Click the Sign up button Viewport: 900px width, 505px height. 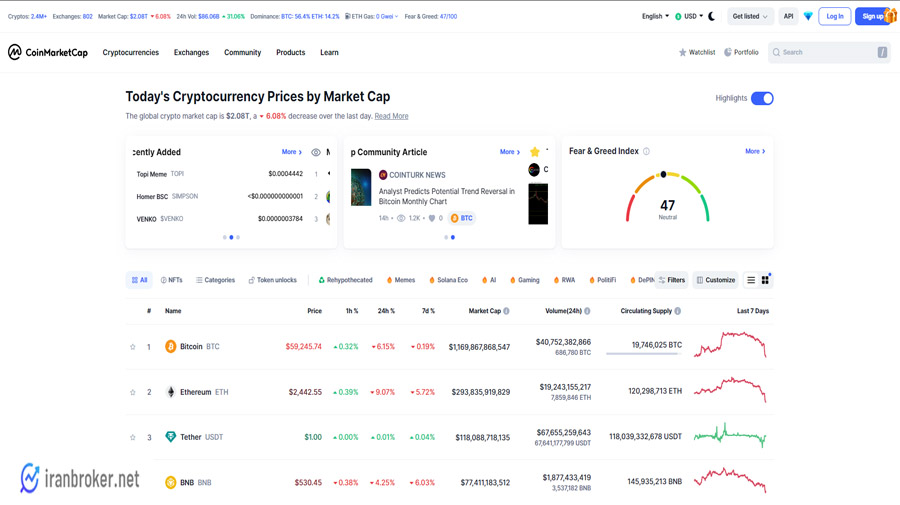pos(872,16)
